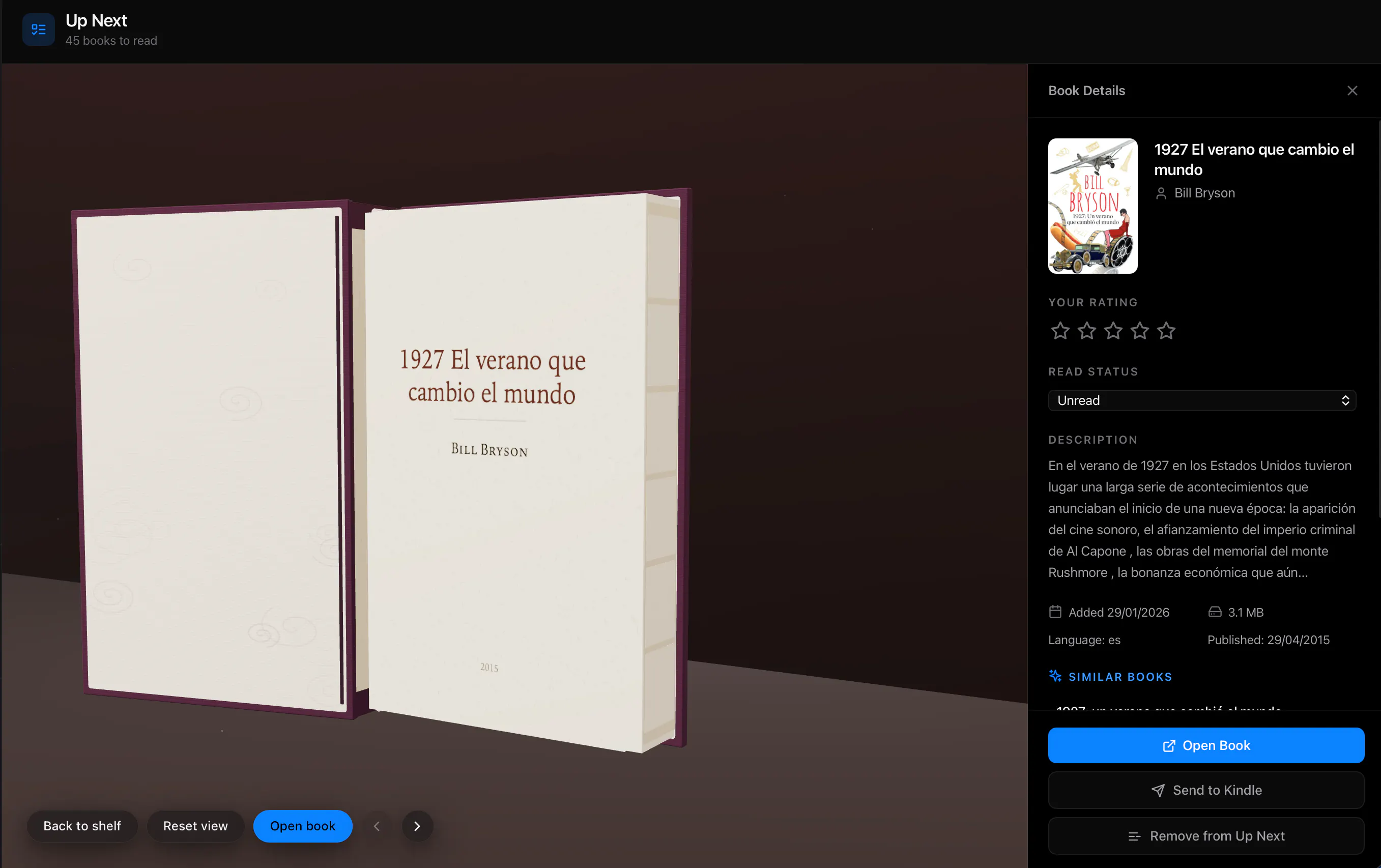Rate the book two stars
This screenshot has width=1381, height=868.
(x=1086, y=331)
